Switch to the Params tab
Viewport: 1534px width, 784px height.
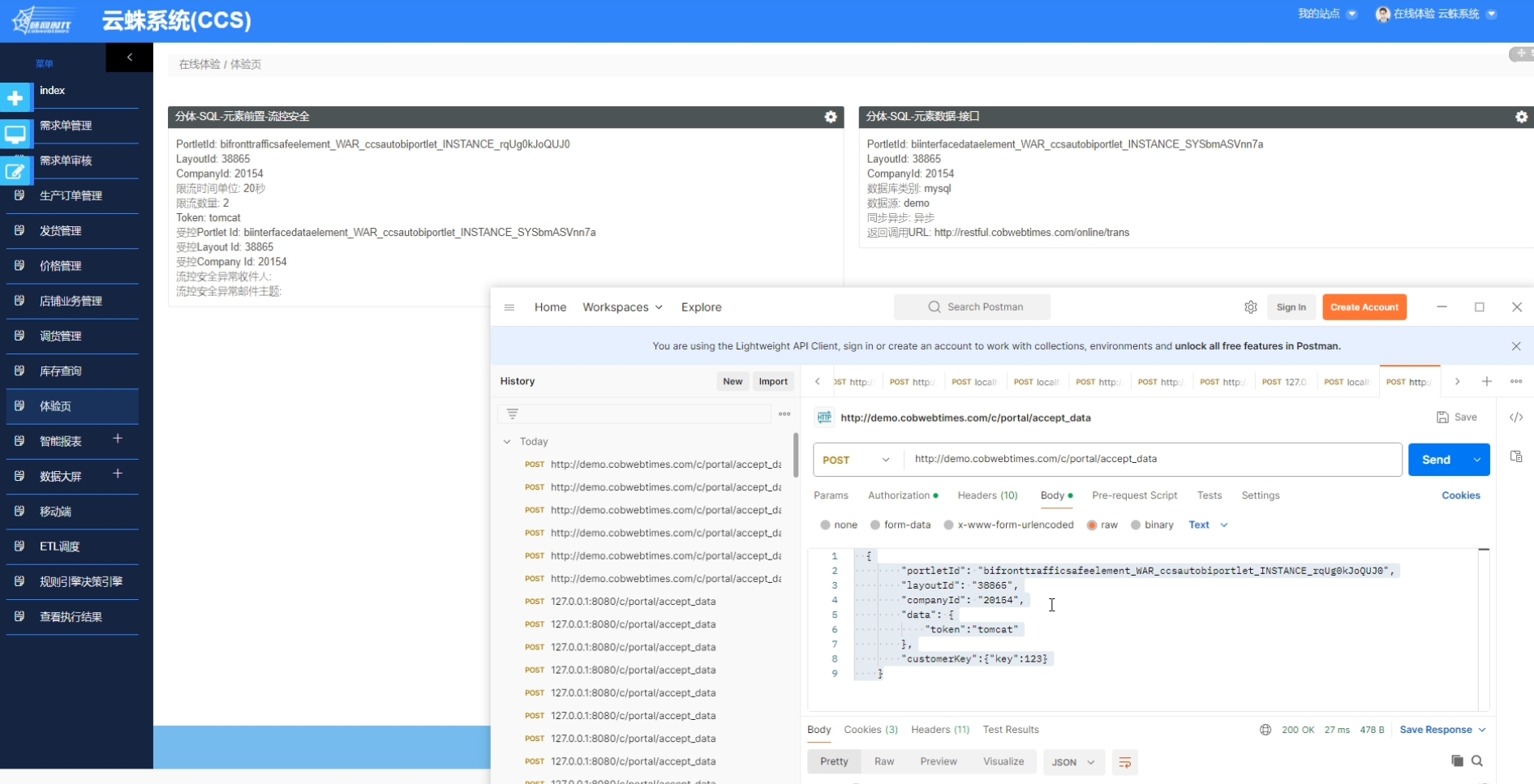pos(831,495)
